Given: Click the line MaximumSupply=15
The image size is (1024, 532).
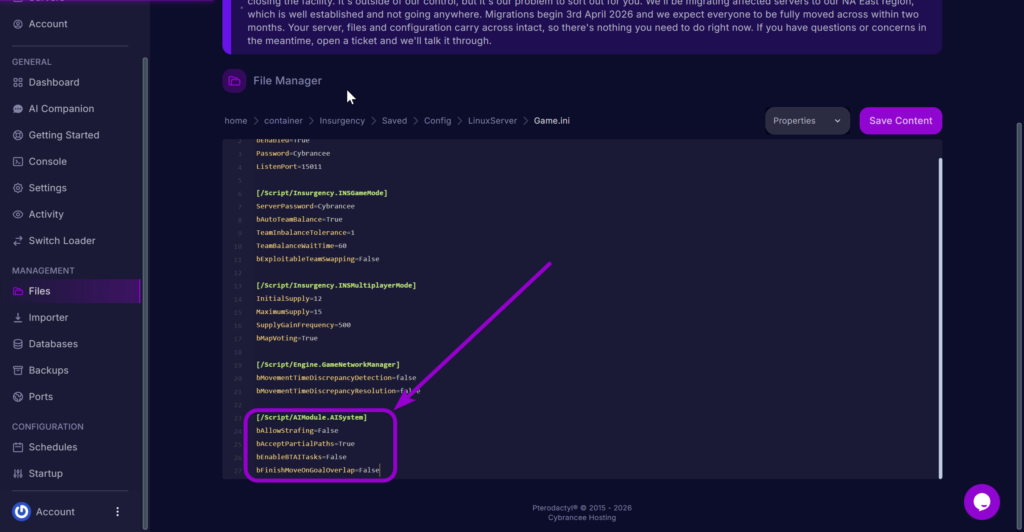Looking at the screenshot, I should click(x=289, y=312).
